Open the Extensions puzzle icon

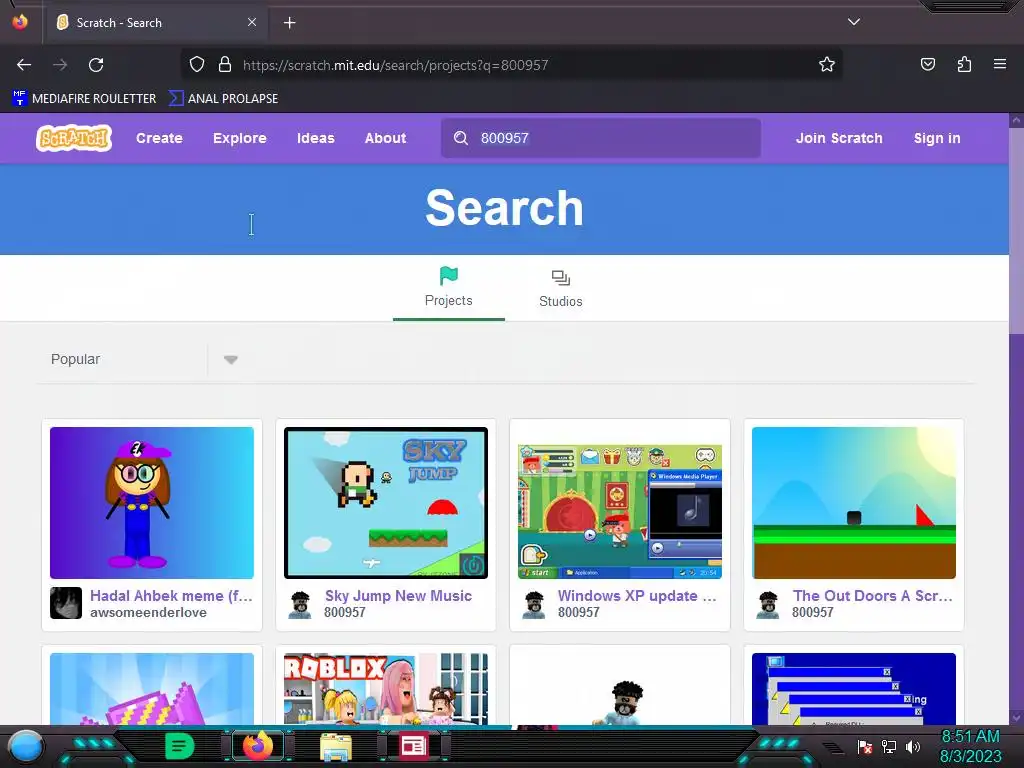click(964, 64)
